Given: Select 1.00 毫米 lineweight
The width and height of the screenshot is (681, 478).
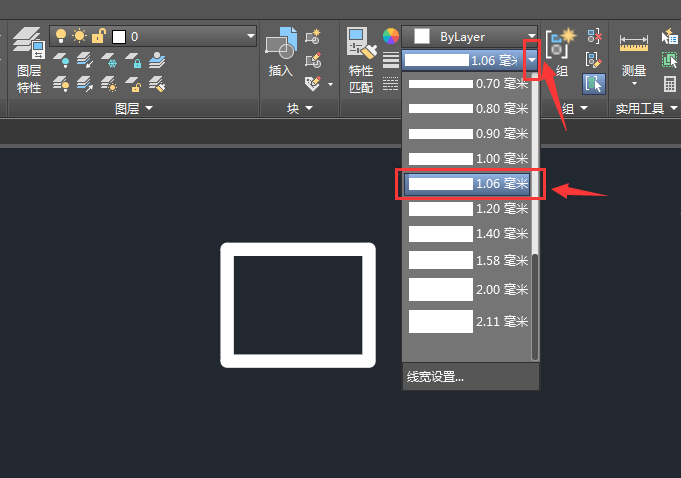Looking at the screenshot, I should (468, 158).
